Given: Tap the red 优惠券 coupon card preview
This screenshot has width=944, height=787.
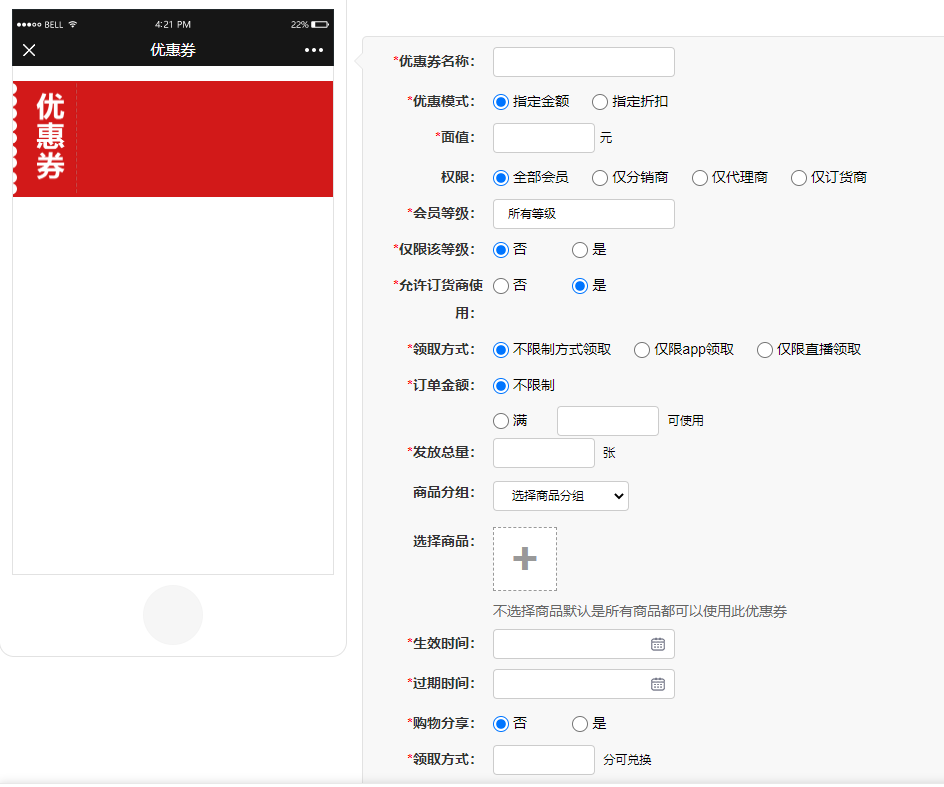Looking at the screenshot, I should [x=173, y=139].
